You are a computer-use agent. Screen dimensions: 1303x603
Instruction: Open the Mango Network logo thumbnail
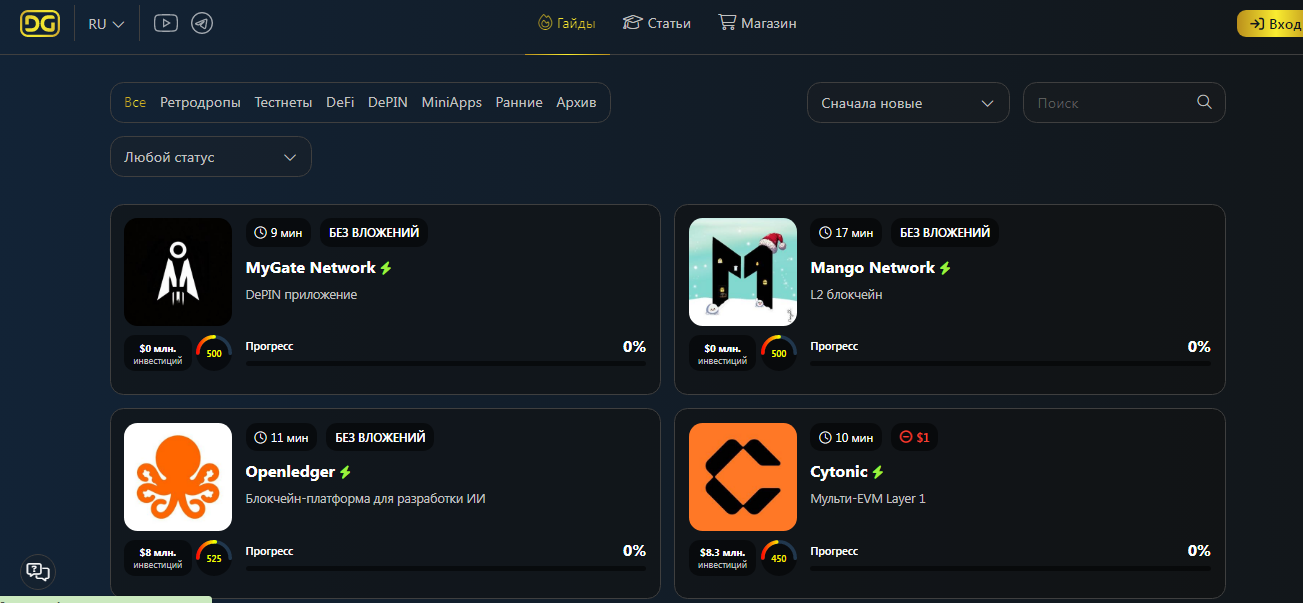point(743,272)
